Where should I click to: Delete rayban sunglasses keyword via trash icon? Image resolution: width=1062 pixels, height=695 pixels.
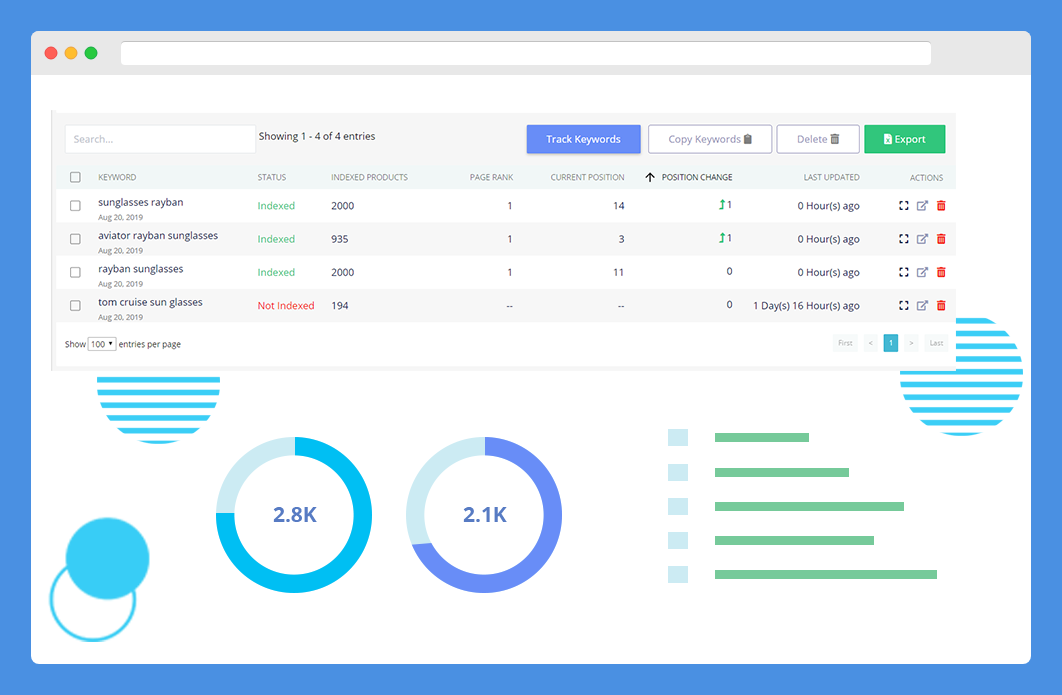pos(941,272)
